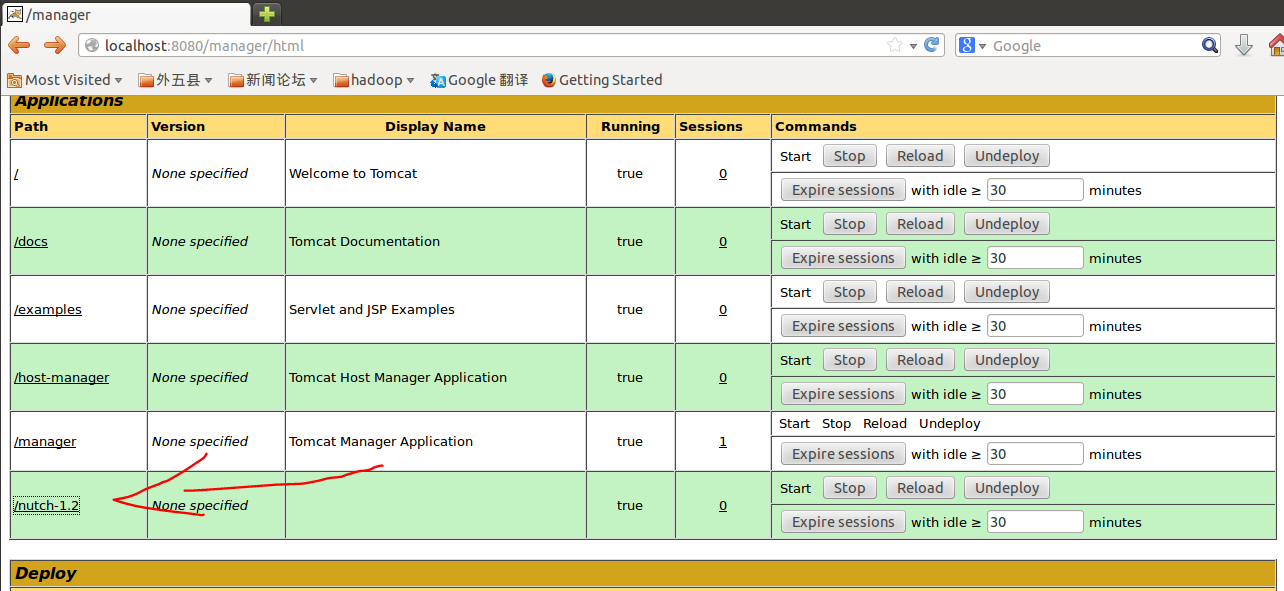Click the browser back arrow

[x=19, y=45]
